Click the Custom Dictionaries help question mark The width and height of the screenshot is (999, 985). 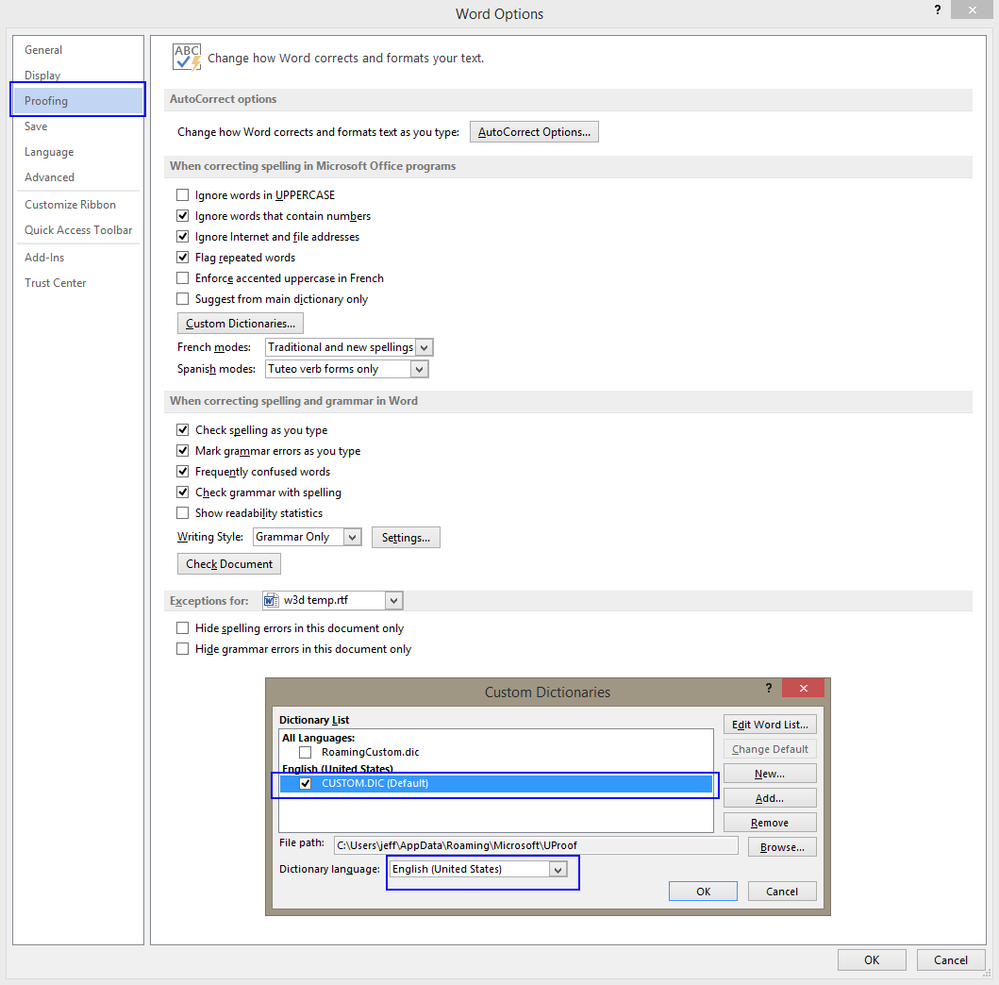coord(768,688)
